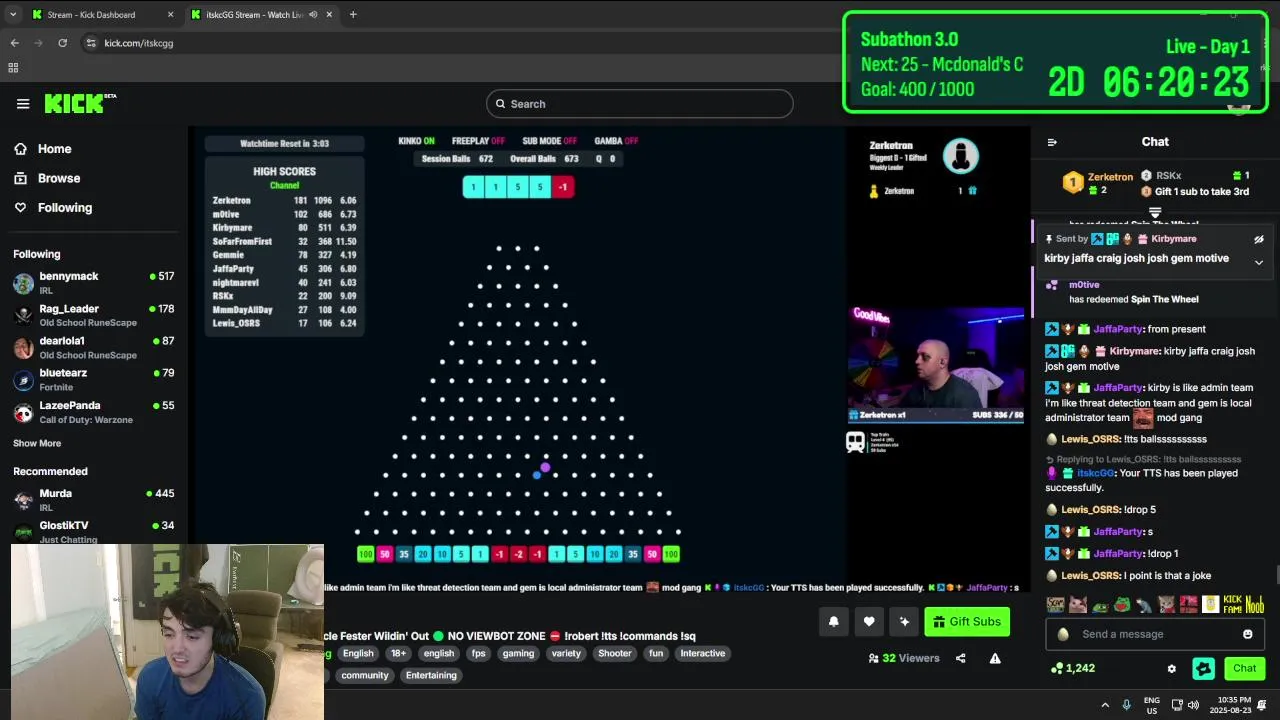Viewport: 1280px width, 720px height.
Task: Click the Shooter tag
Action: click(615, 654)
